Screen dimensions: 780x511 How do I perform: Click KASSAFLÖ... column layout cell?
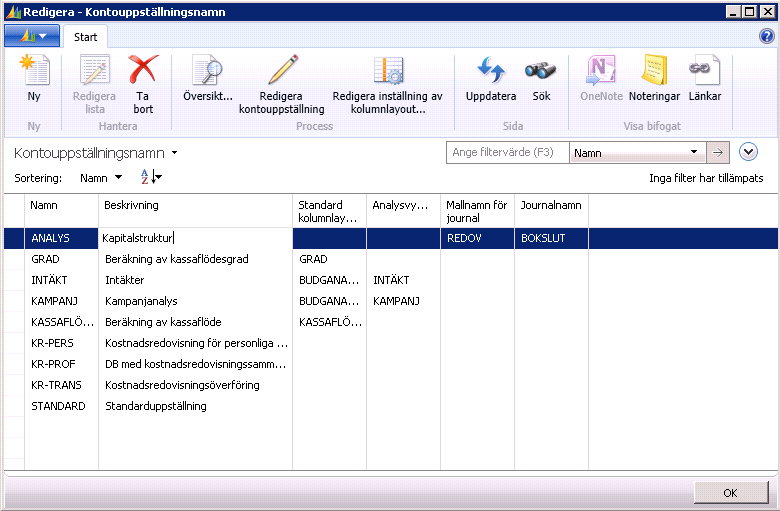tap(329, 322)
